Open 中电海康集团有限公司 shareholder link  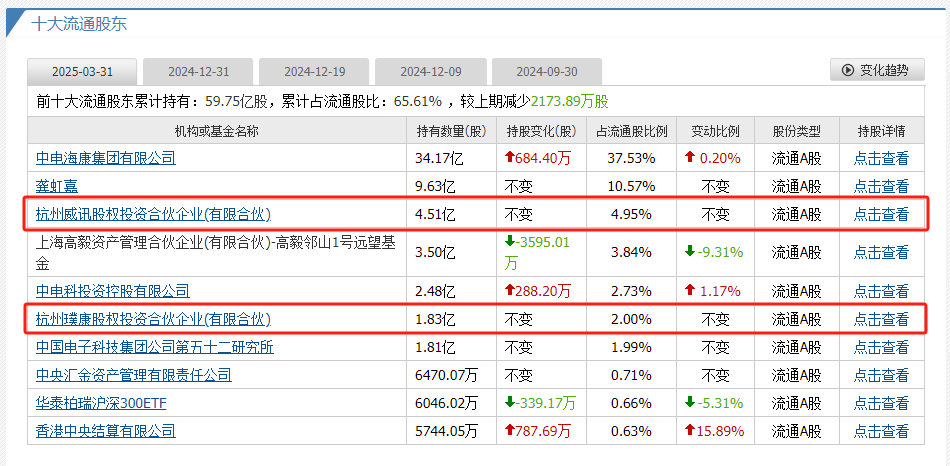(105, 159)
